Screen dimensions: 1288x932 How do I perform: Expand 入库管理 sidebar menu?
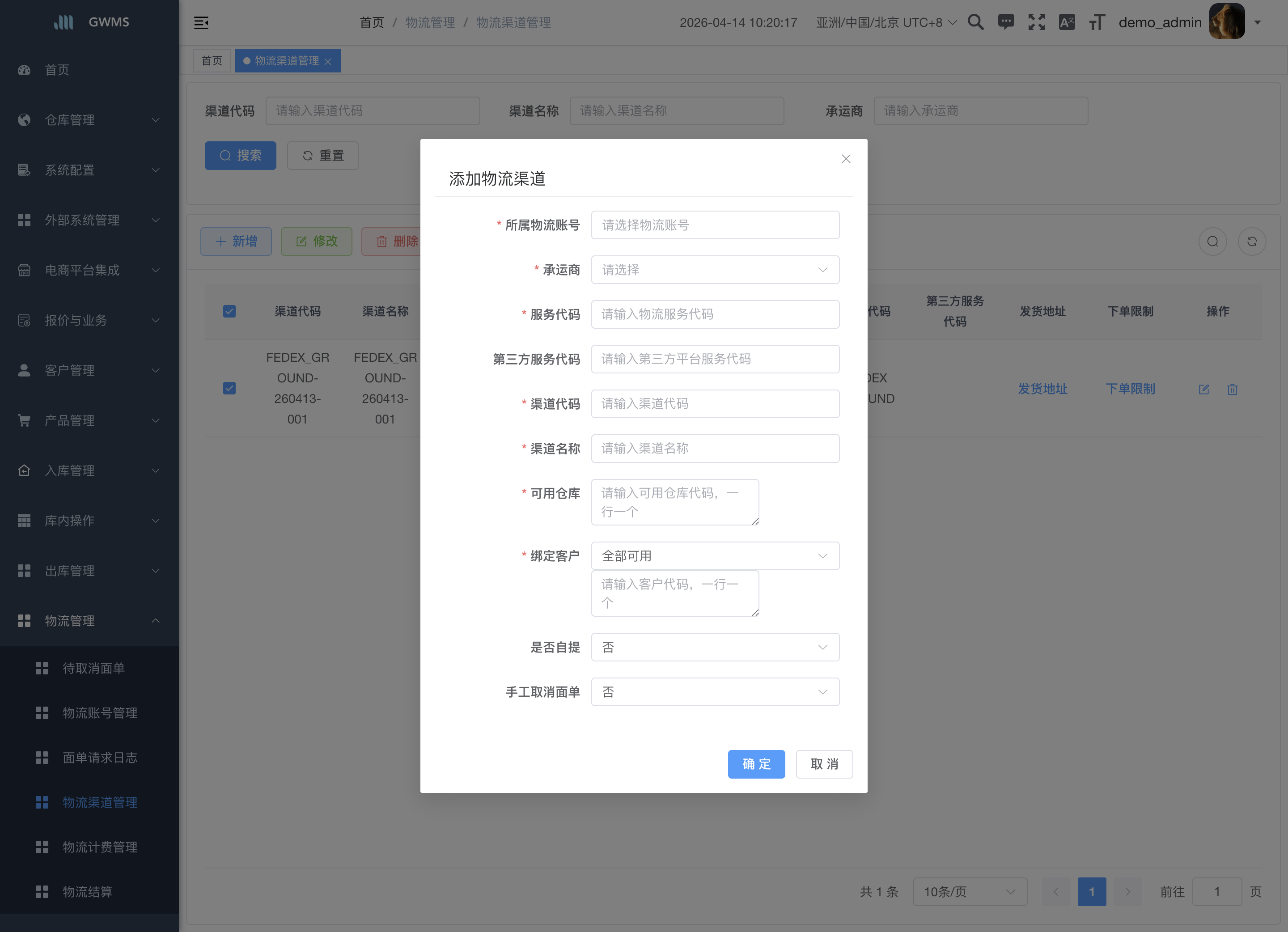click(89, 470)
